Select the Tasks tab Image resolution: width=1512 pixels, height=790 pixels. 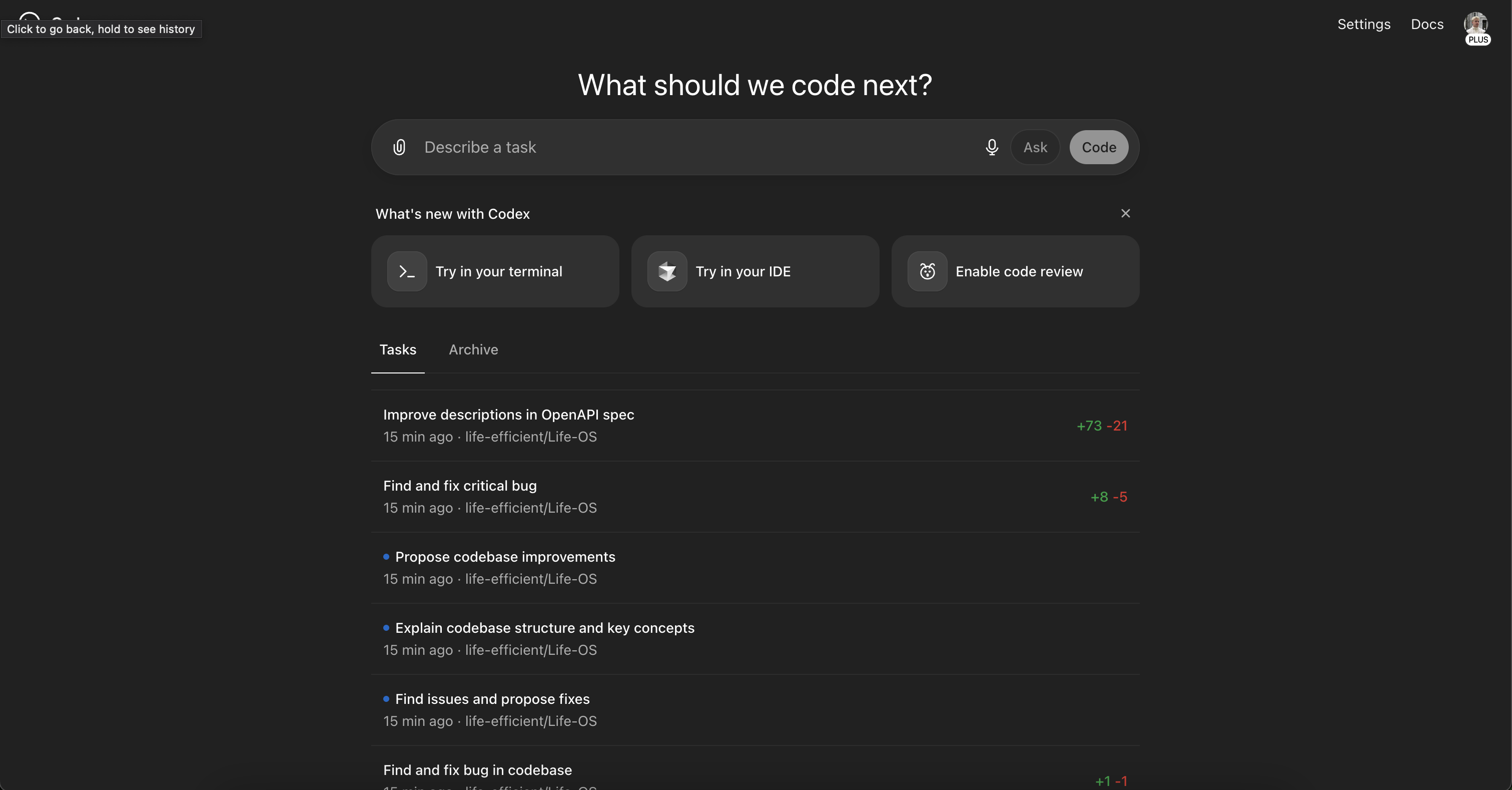tap(397, 349)
